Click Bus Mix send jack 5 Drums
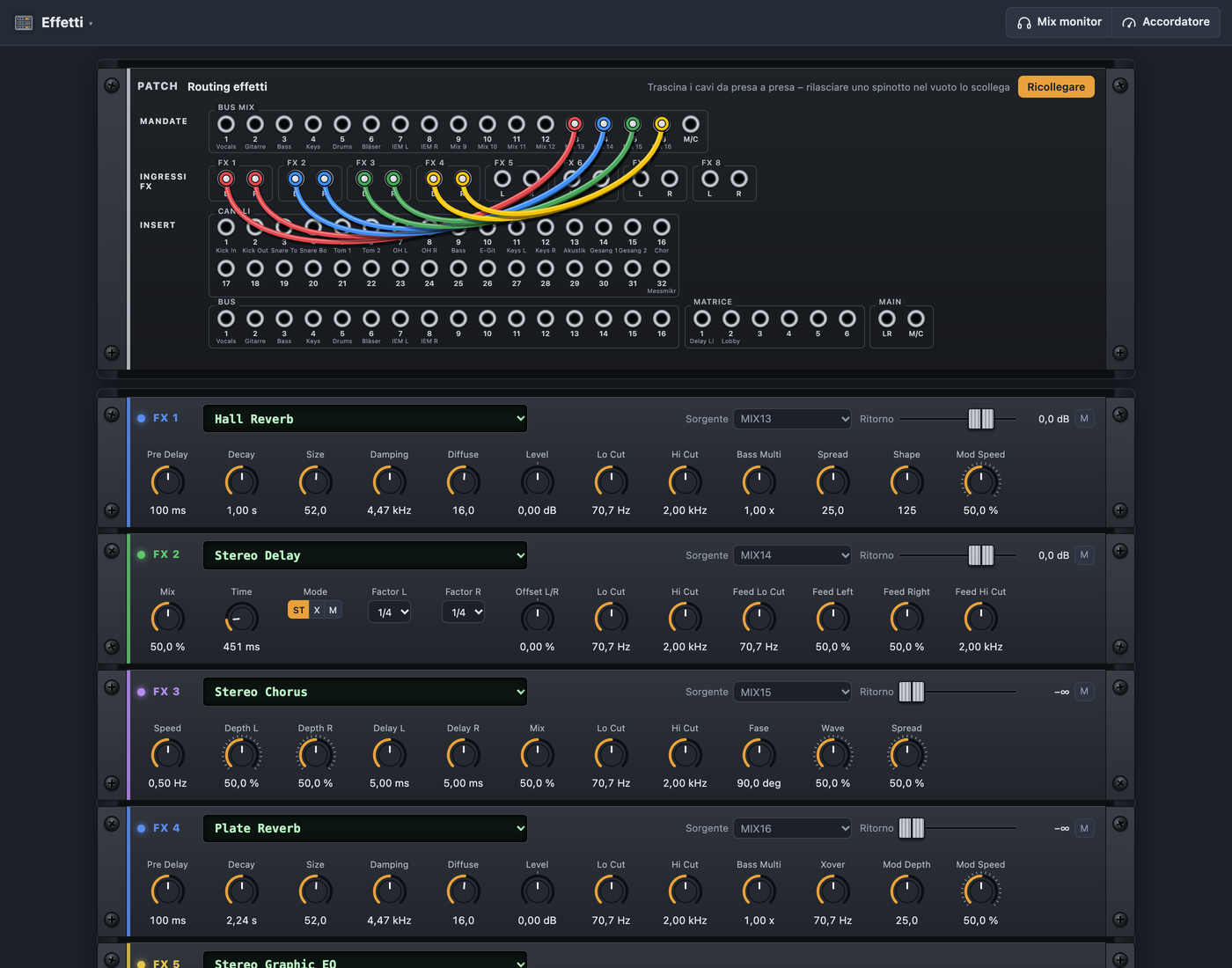The height and width of the screenshot is (968, 1232). [342, 124]
